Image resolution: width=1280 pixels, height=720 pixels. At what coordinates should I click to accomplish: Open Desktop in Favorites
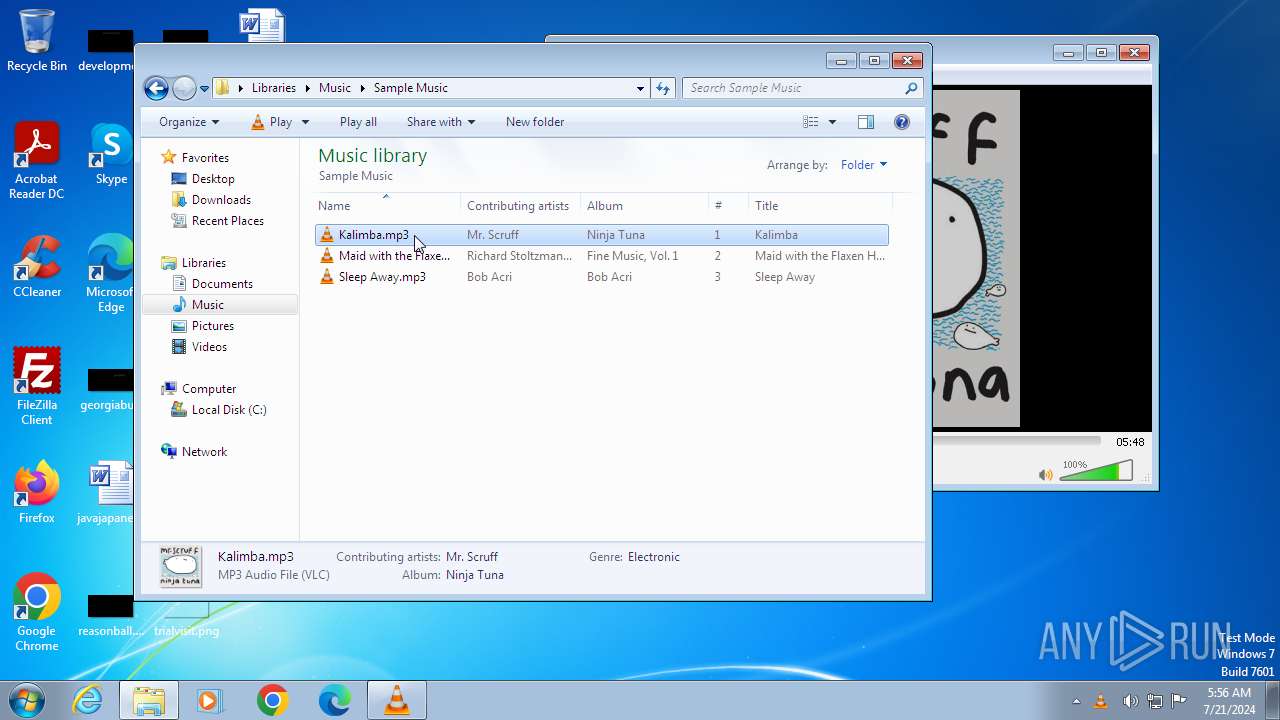pos(213,179)
